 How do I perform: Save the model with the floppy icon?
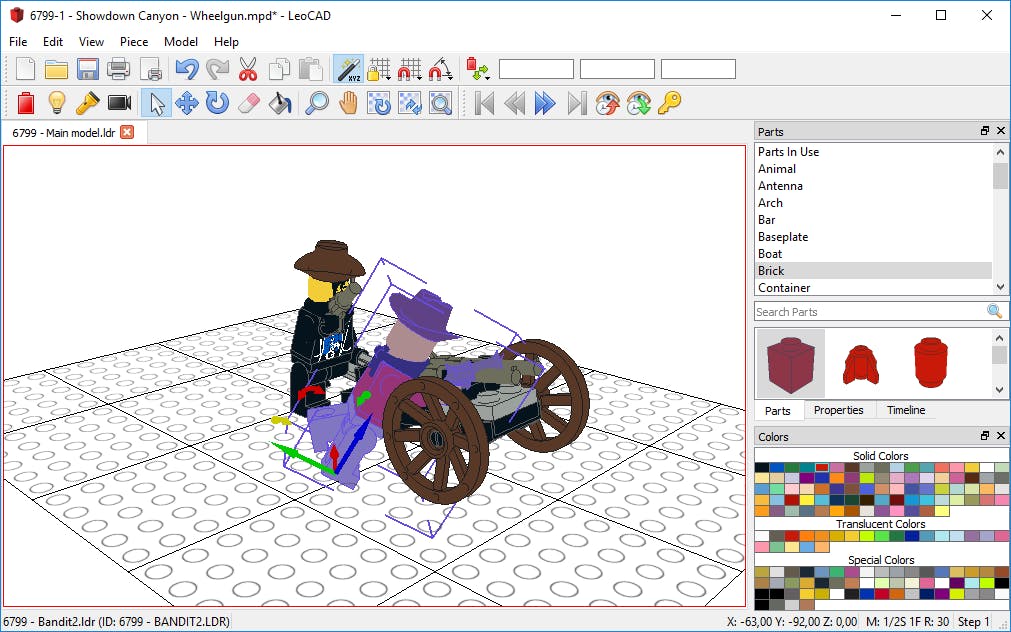87,69
